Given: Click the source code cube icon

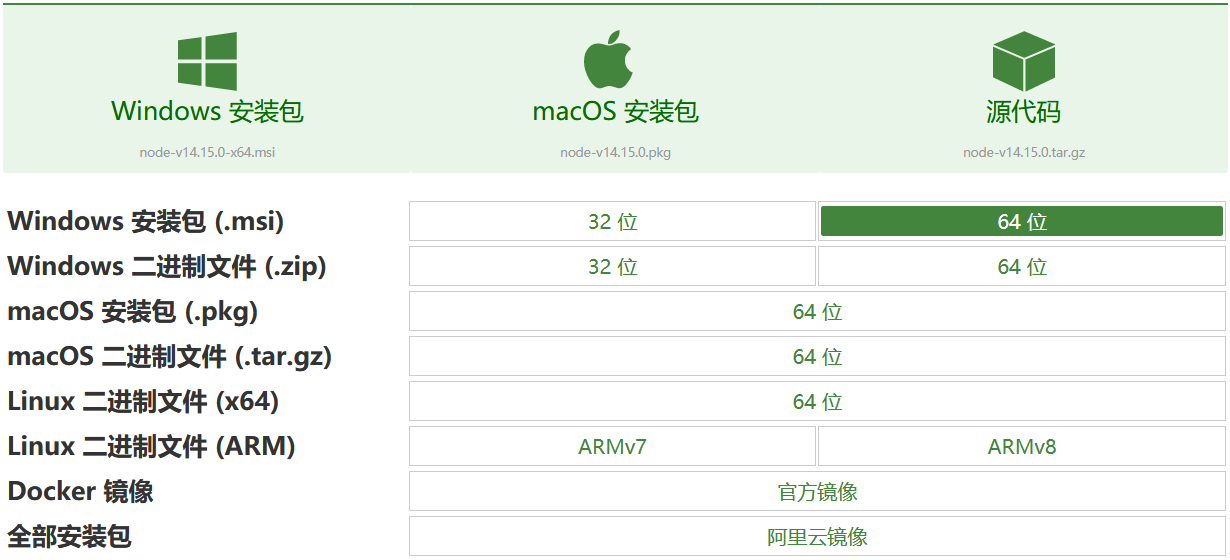Looking at the screenshot, I should tap(1024, 61).
